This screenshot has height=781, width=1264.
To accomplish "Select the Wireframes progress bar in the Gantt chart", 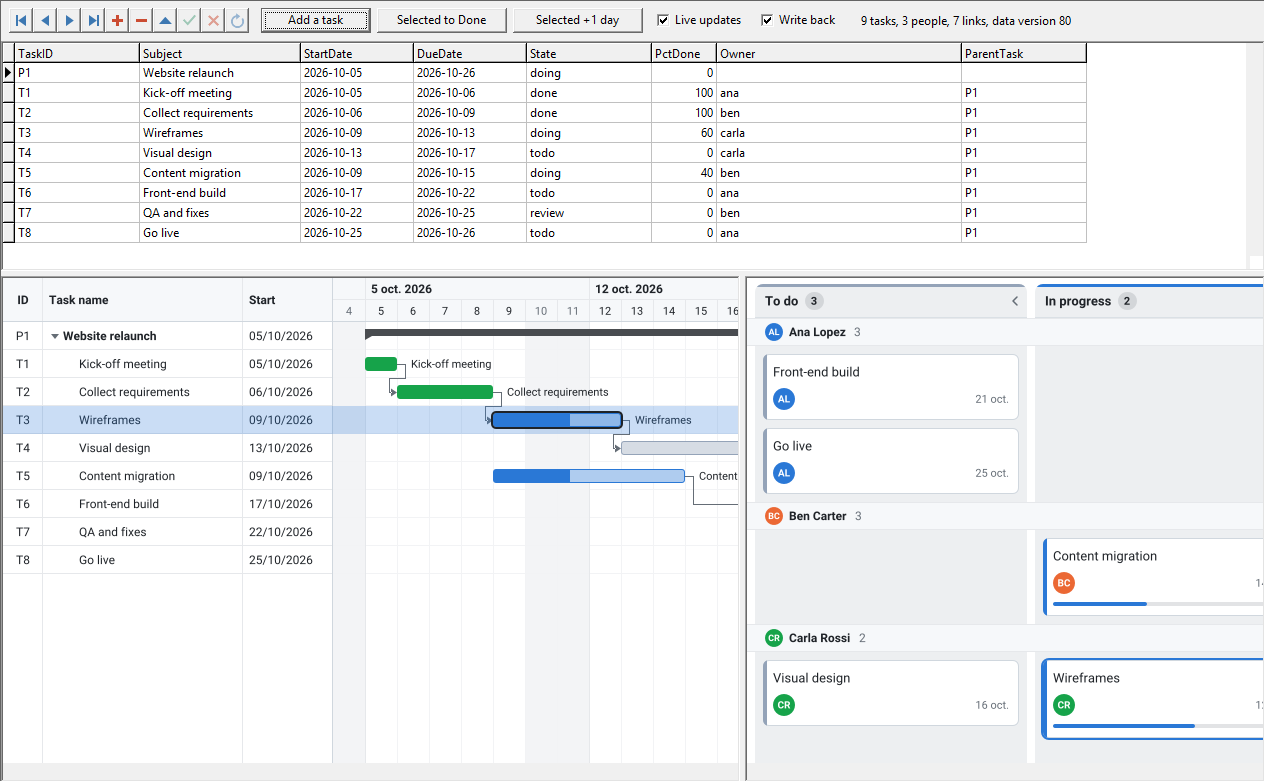I will click(x=557, y=420).
